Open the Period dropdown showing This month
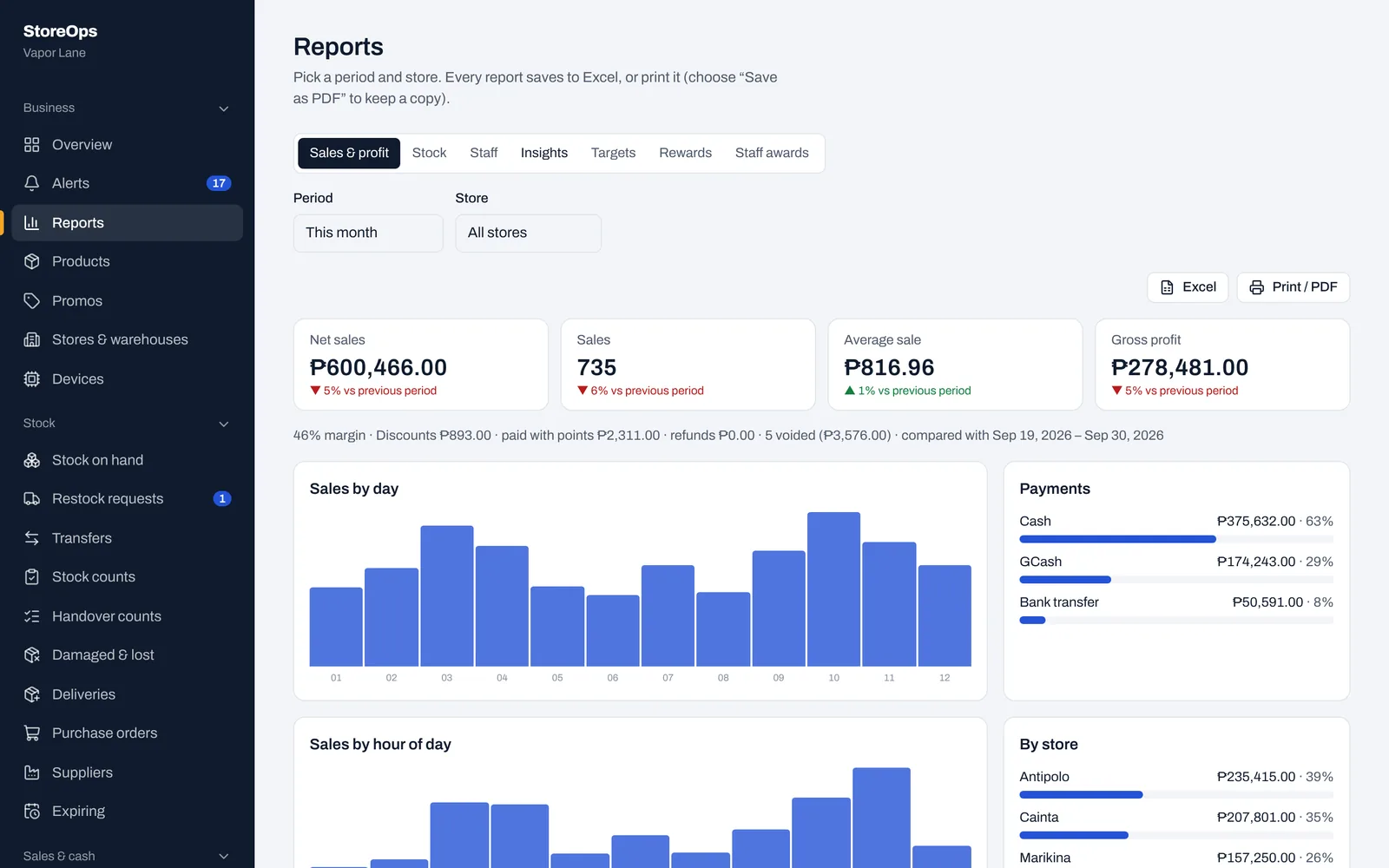The width and height of the screenshot is (1389, 868). tap(368, 233)
